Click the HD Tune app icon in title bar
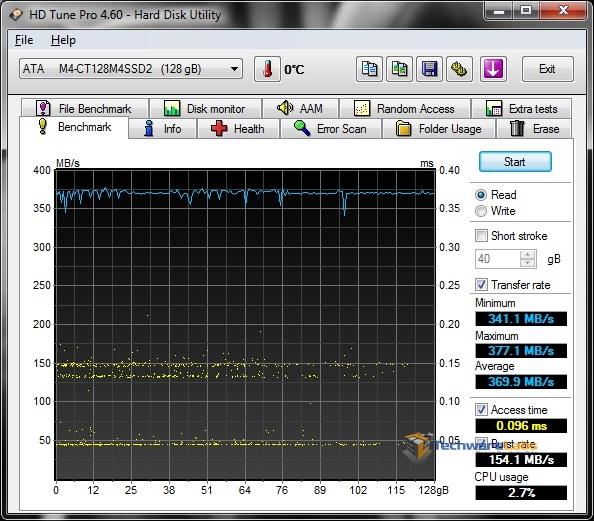This screenshot has height=521, width=594. tap(16, 15)
